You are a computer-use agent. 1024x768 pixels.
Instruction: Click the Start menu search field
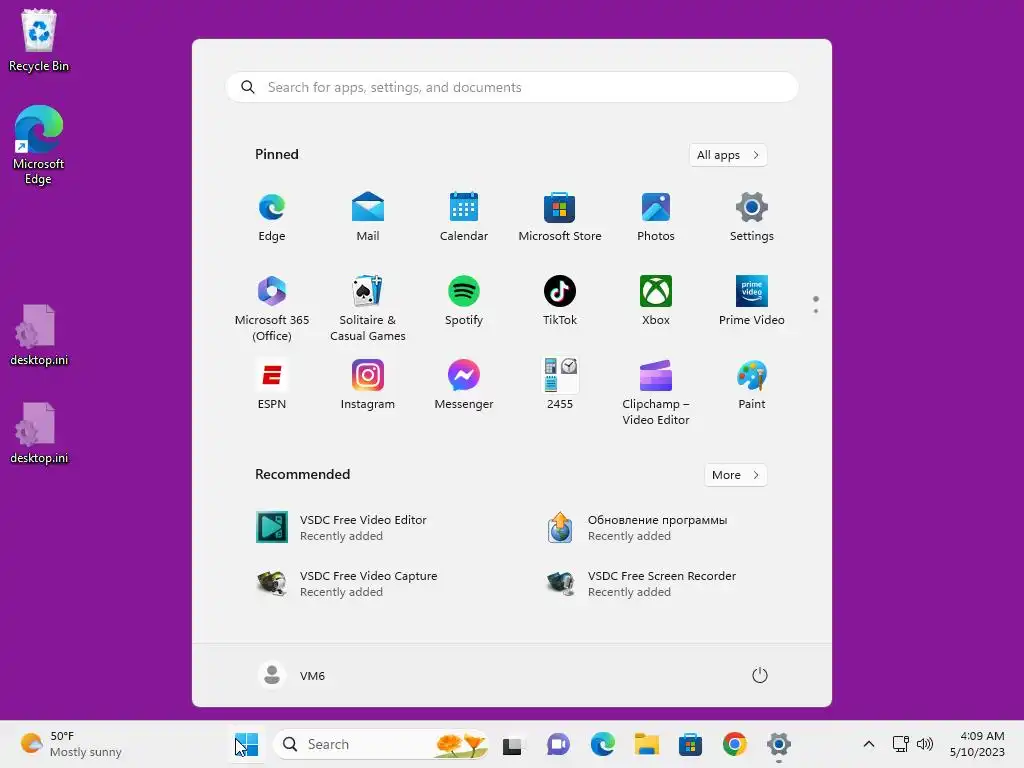[512, 87]
